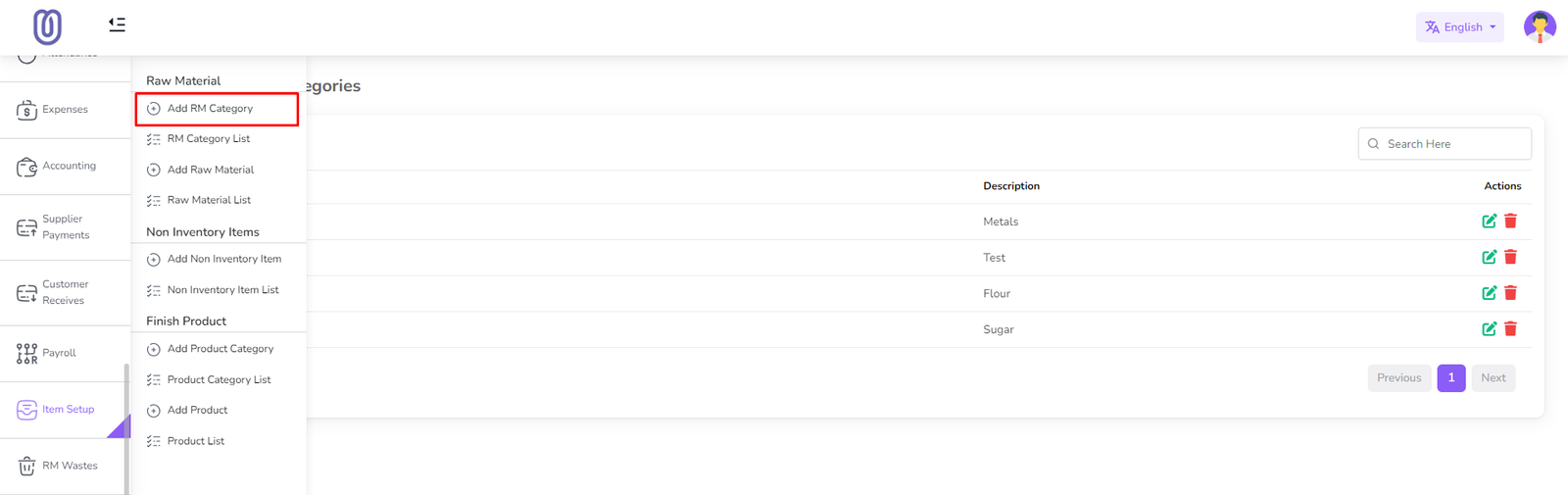Screen dimensions: 1568x495
Task: Click the user avatar profile picture
Action: pos(1539,26)
